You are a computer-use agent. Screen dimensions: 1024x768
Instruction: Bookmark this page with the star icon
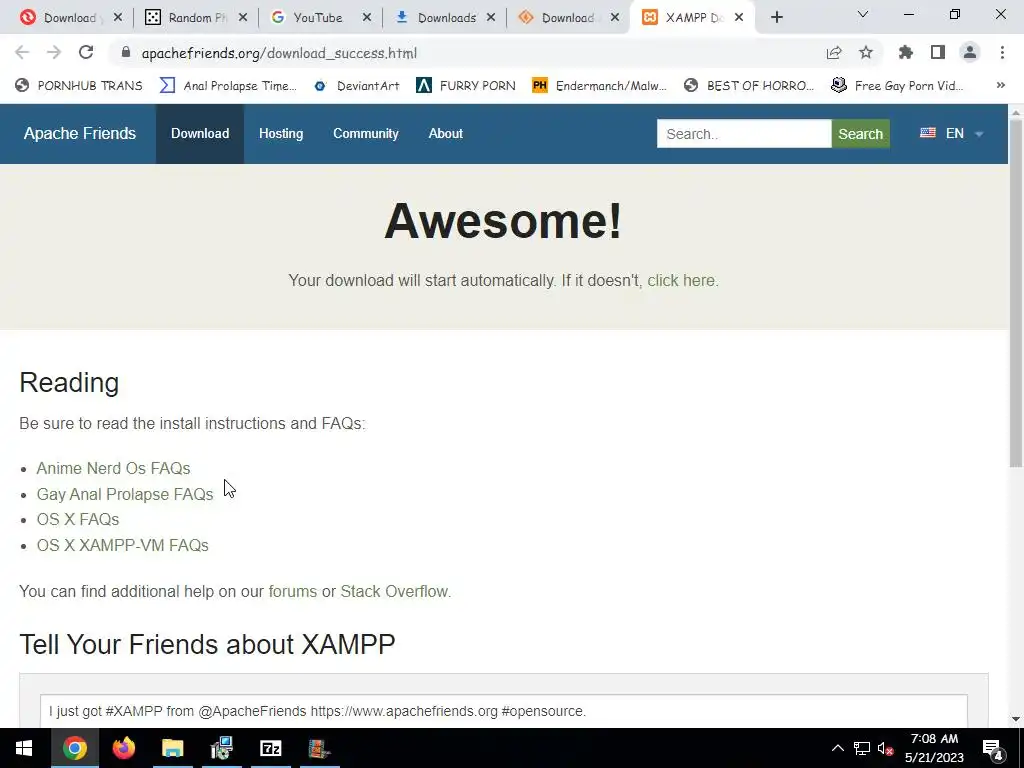click(866, 53)
